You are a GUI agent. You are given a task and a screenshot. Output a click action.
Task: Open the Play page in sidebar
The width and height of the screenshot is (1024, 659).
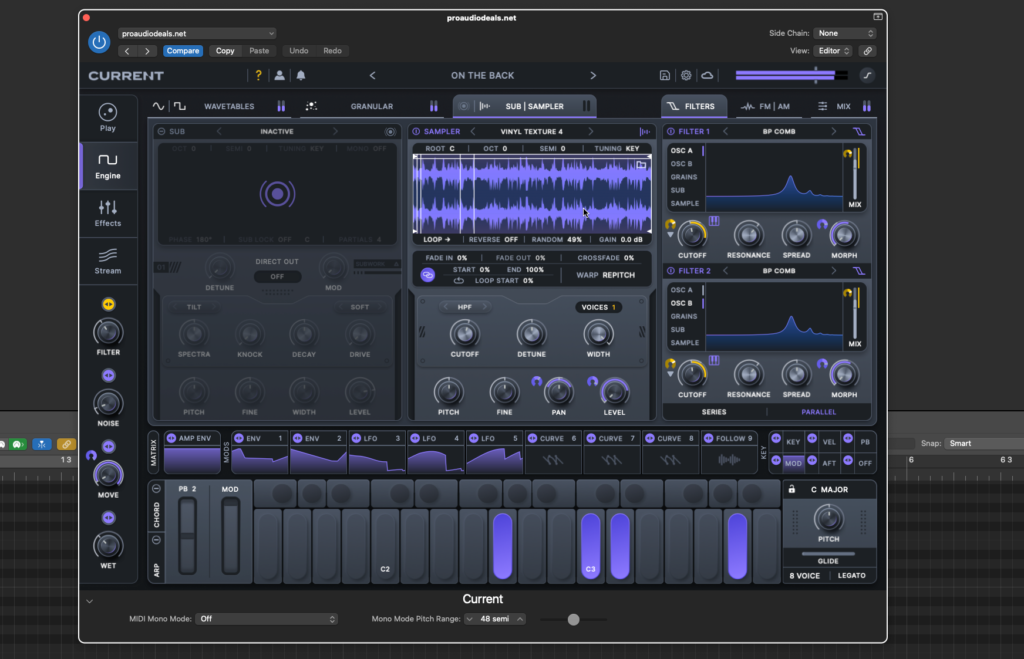click(x=108, y=118)
